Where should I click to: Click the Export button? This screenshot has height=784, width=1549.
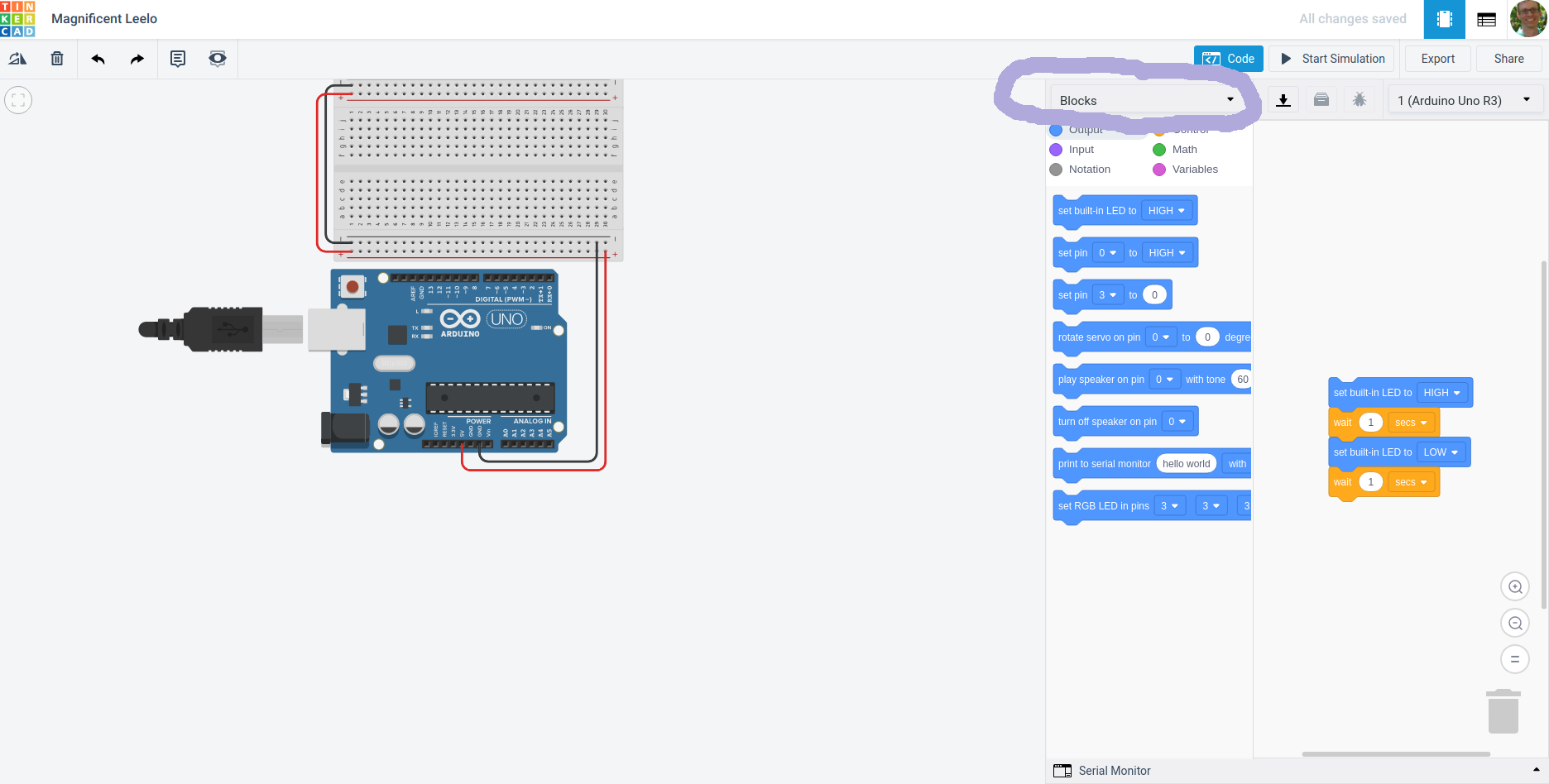coord(1438,59)
